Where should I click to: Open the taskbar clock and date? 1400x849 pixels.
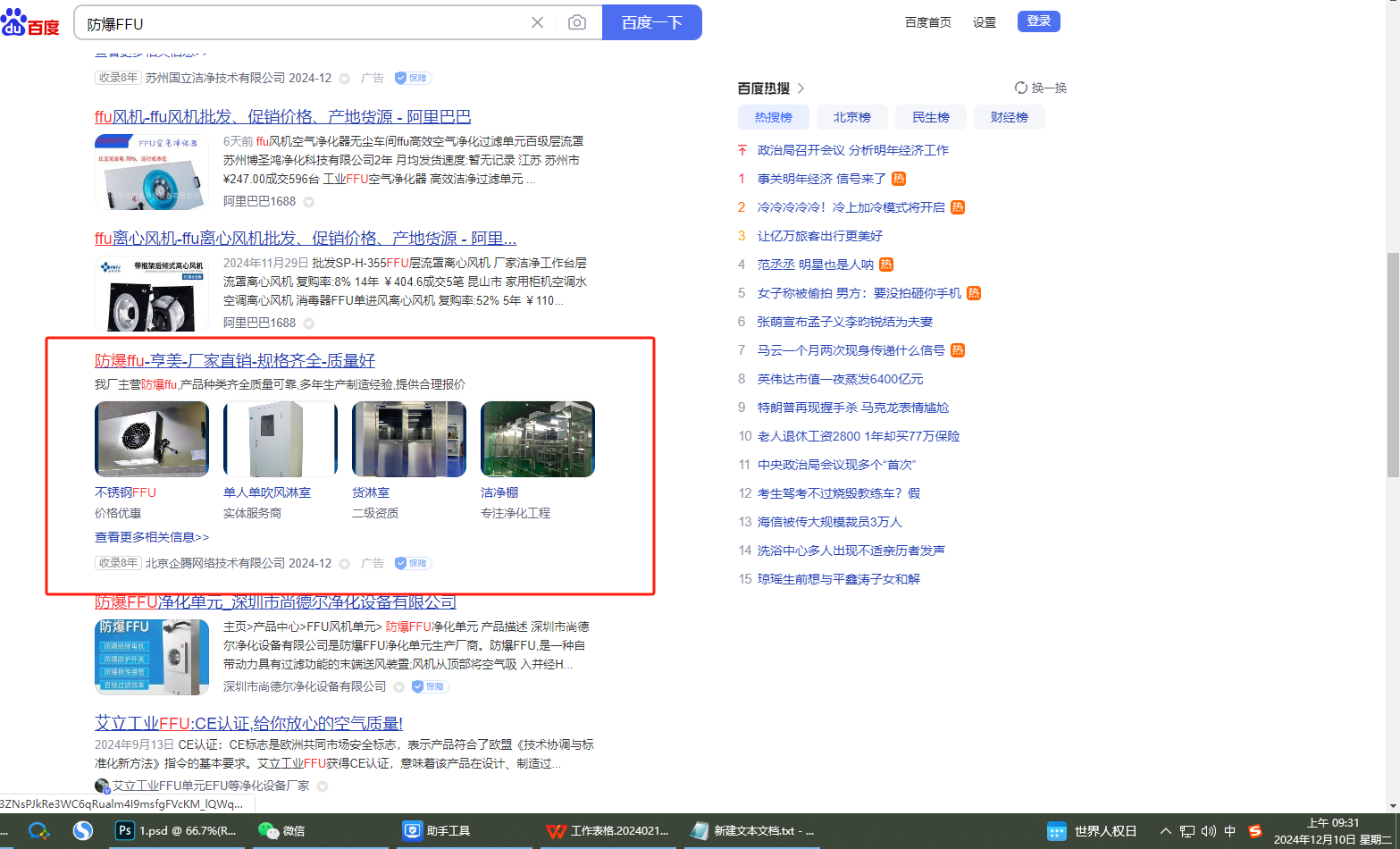[x=1332, y=831]
